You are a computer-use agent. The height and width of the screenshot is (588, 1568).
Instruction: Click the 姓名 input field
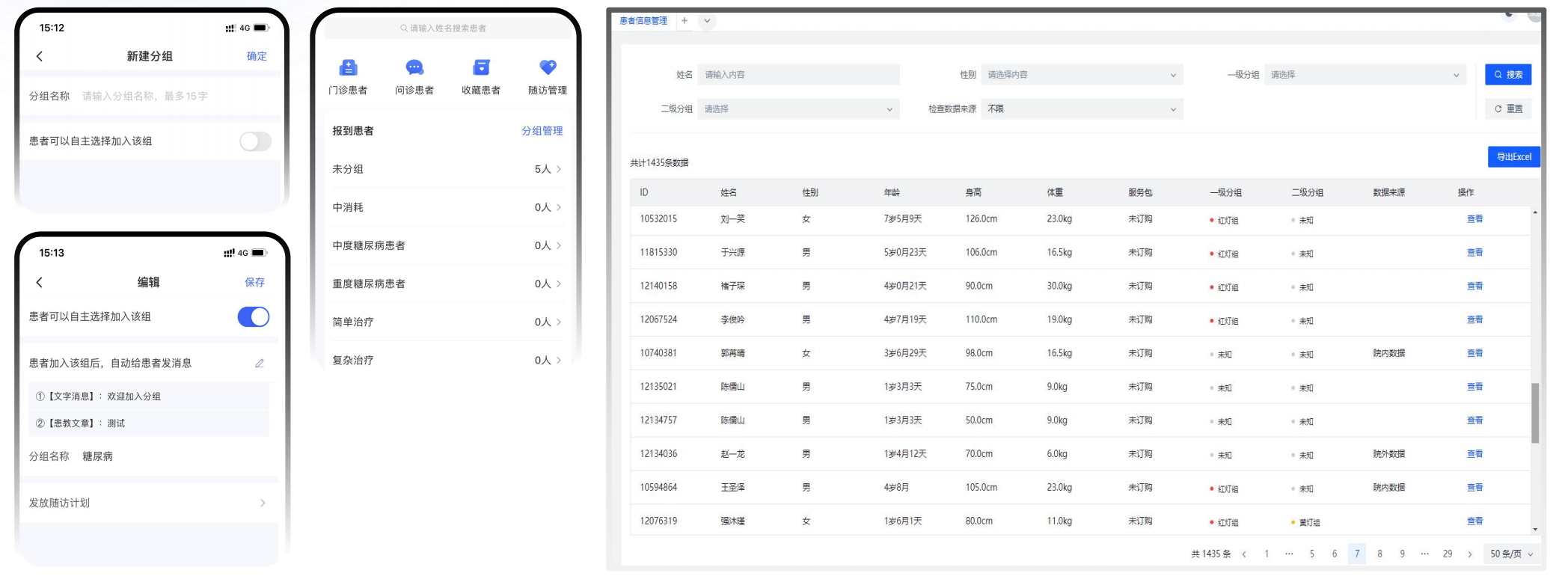pos(798,75)
